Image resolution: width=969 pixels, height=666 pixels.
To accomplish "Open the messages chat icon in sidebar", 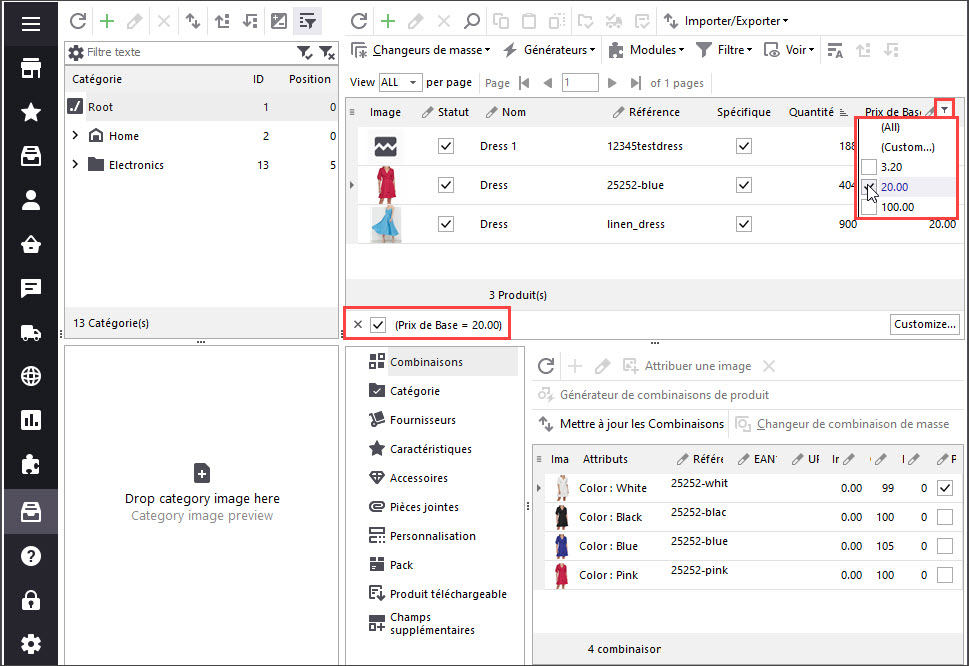I will pos(30,289).
